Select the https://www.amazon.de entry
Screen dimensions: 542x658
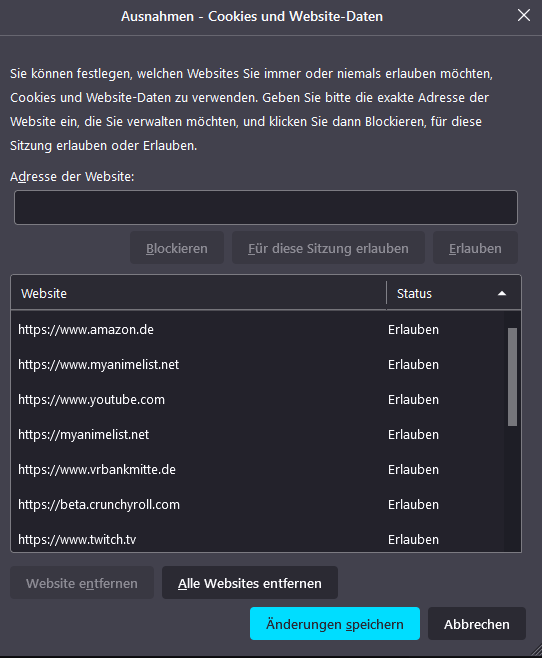pos(258,329)
